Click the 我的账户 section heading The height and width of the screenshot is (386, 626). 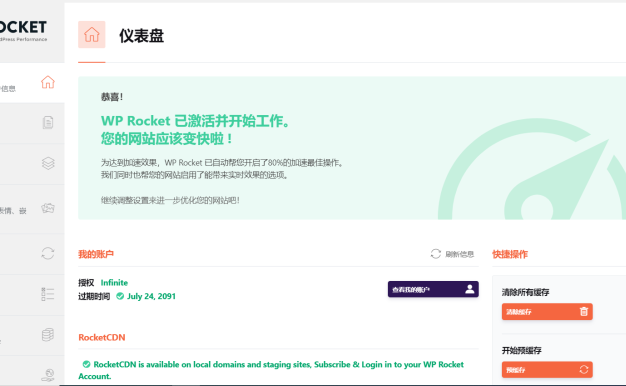pyautogui.click(x=96, y=254)
